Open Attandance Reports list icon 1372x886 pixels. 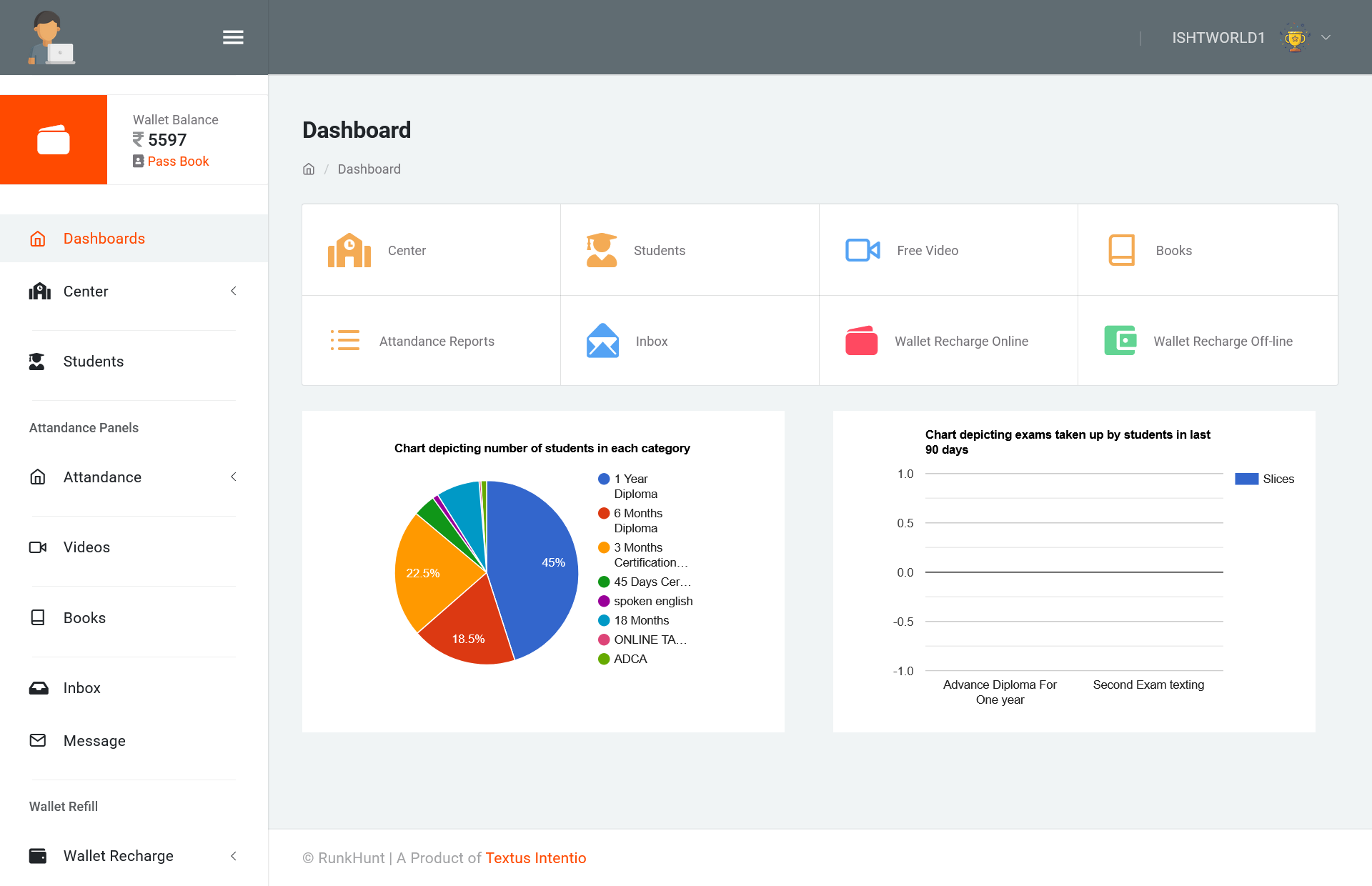click(345, 341)
